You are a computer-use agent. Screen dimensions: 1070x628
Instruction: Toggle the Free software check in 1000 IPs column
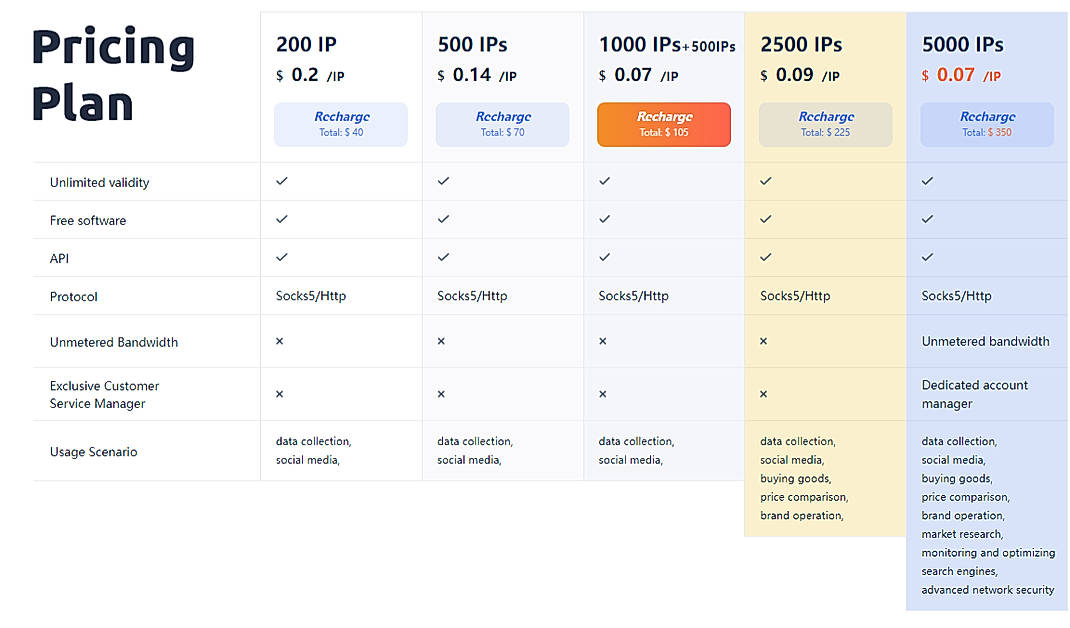pos(603,220)
